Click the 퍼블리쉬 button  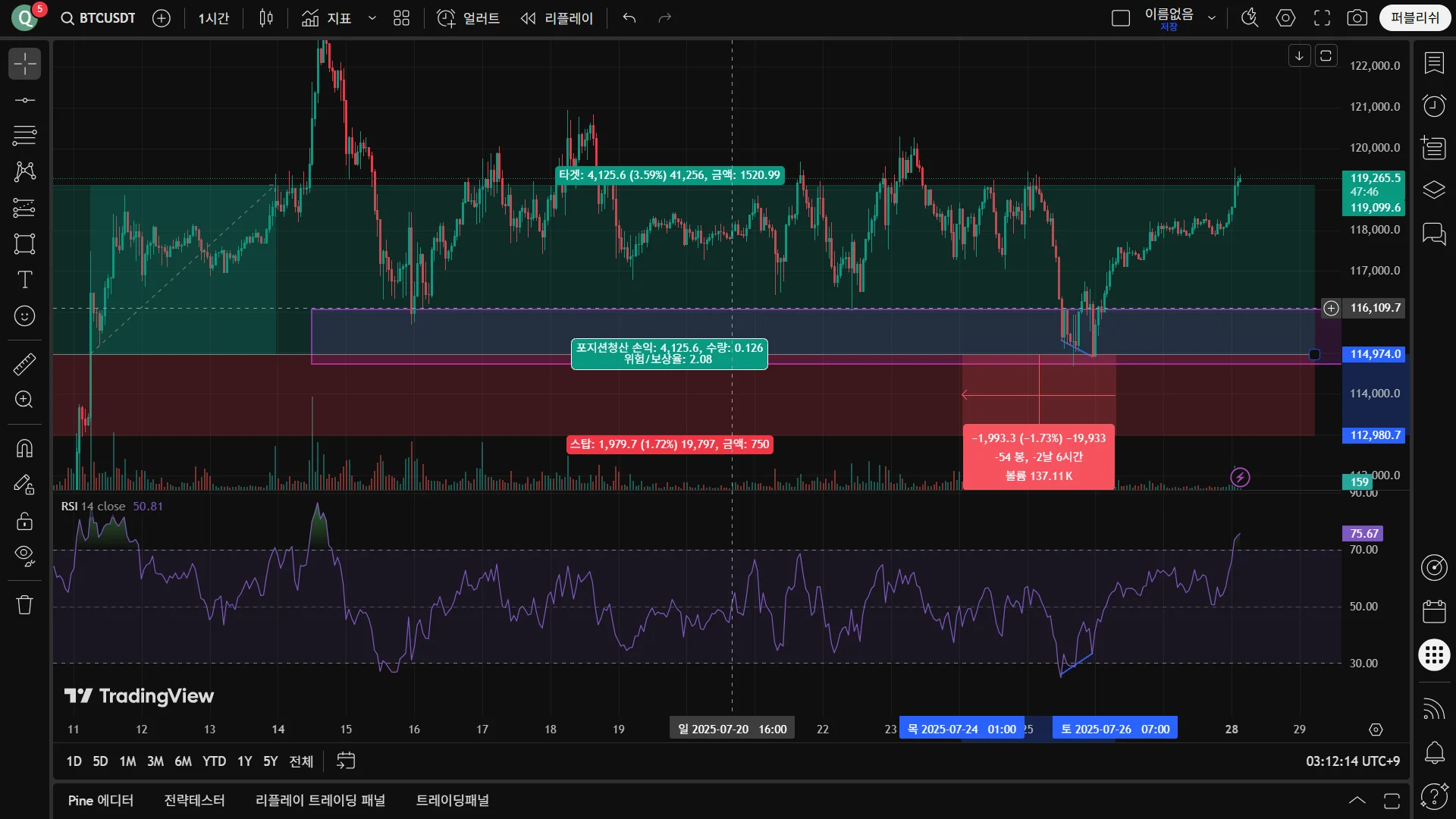(x=1414, y=17)
